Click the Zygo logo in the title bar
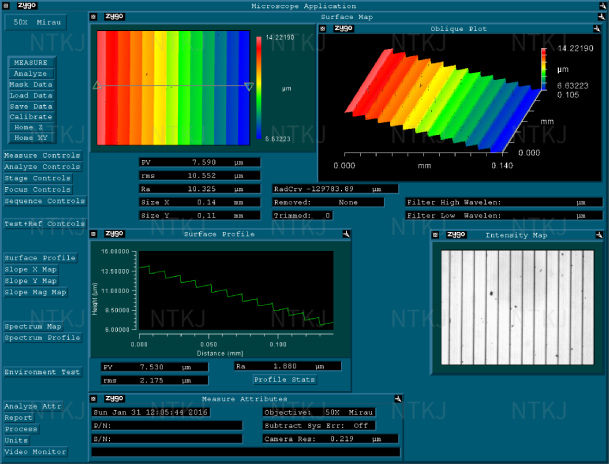 pyautogui.click(x=26, y=6)
